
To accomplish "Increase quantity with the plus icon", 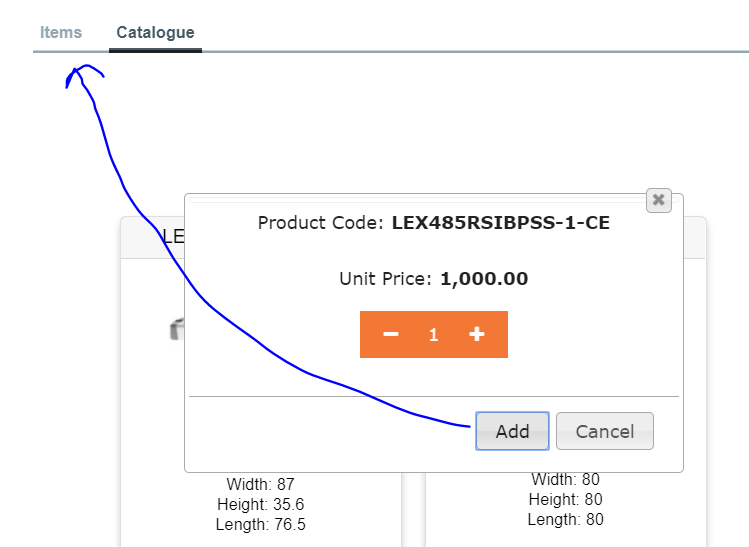I will click(x=477, y=334).
